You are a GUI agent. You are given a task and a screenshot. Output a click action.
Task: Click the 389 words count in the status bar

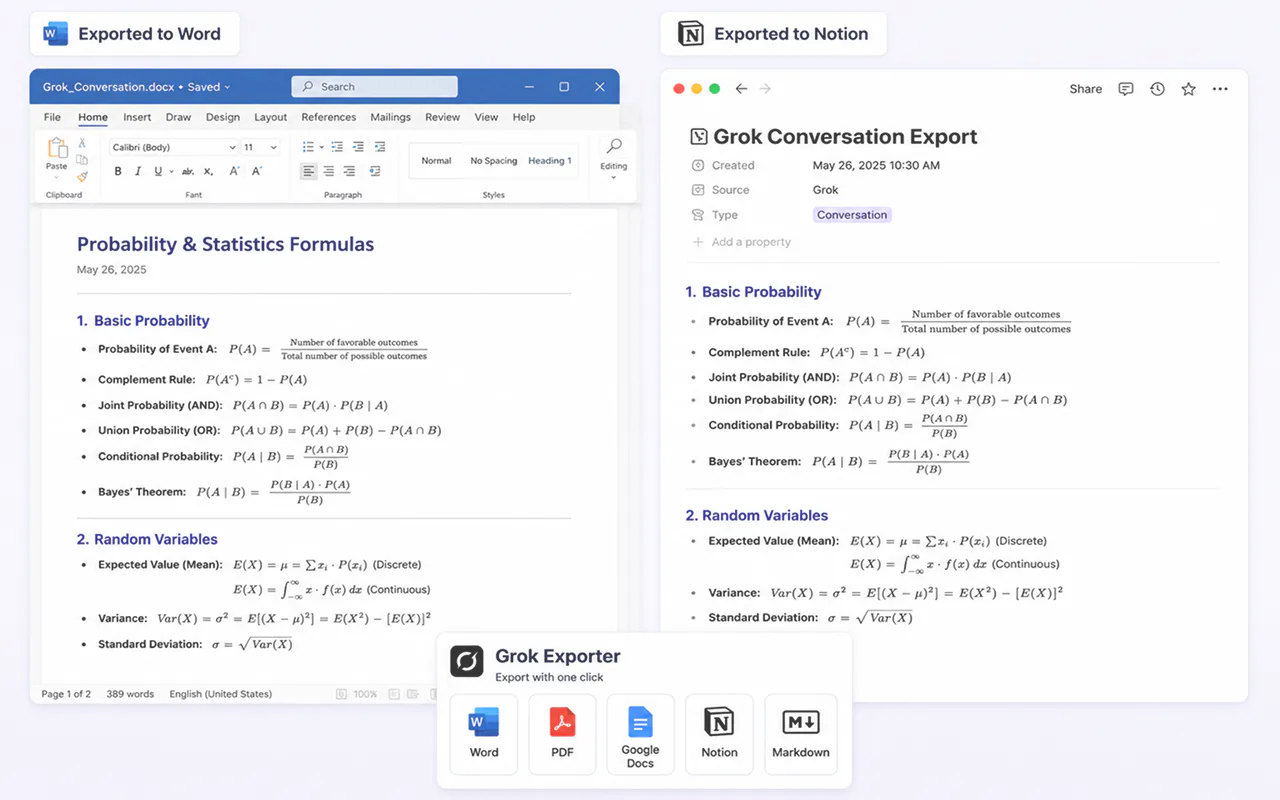tap(130, 694)
